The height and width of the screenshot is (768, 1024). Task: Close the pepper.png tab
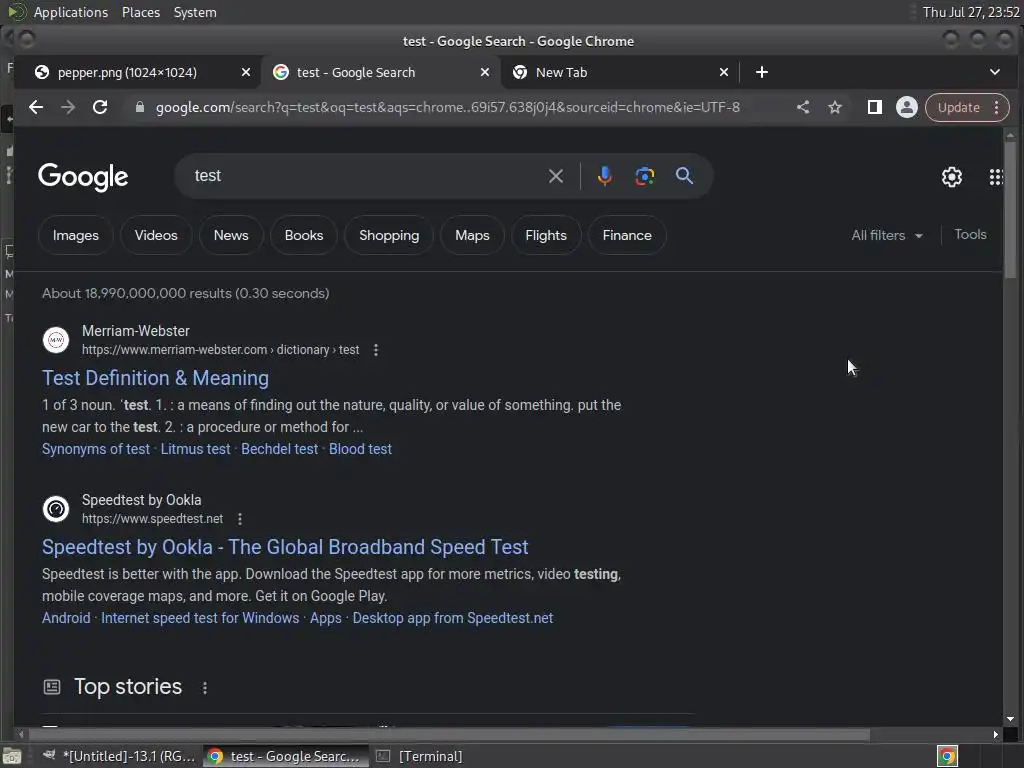coord(246,72)
